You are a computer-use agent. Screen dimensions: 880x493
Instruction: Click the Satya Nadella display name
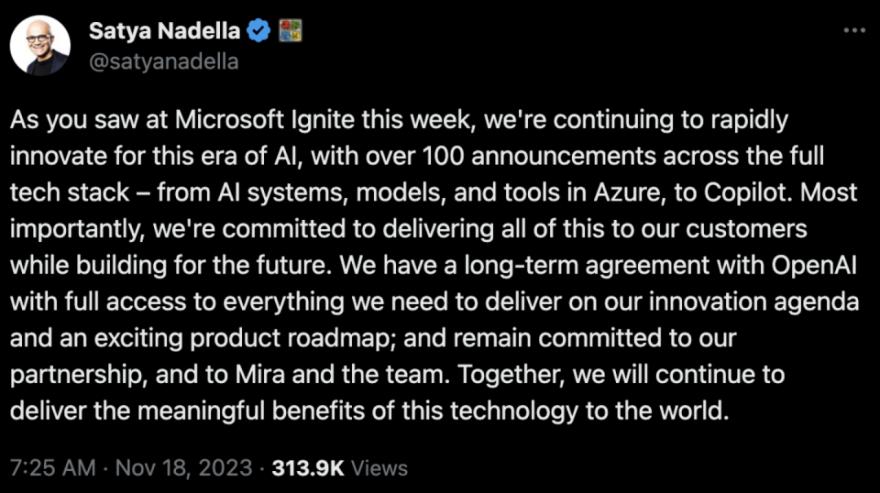point(164,31)
